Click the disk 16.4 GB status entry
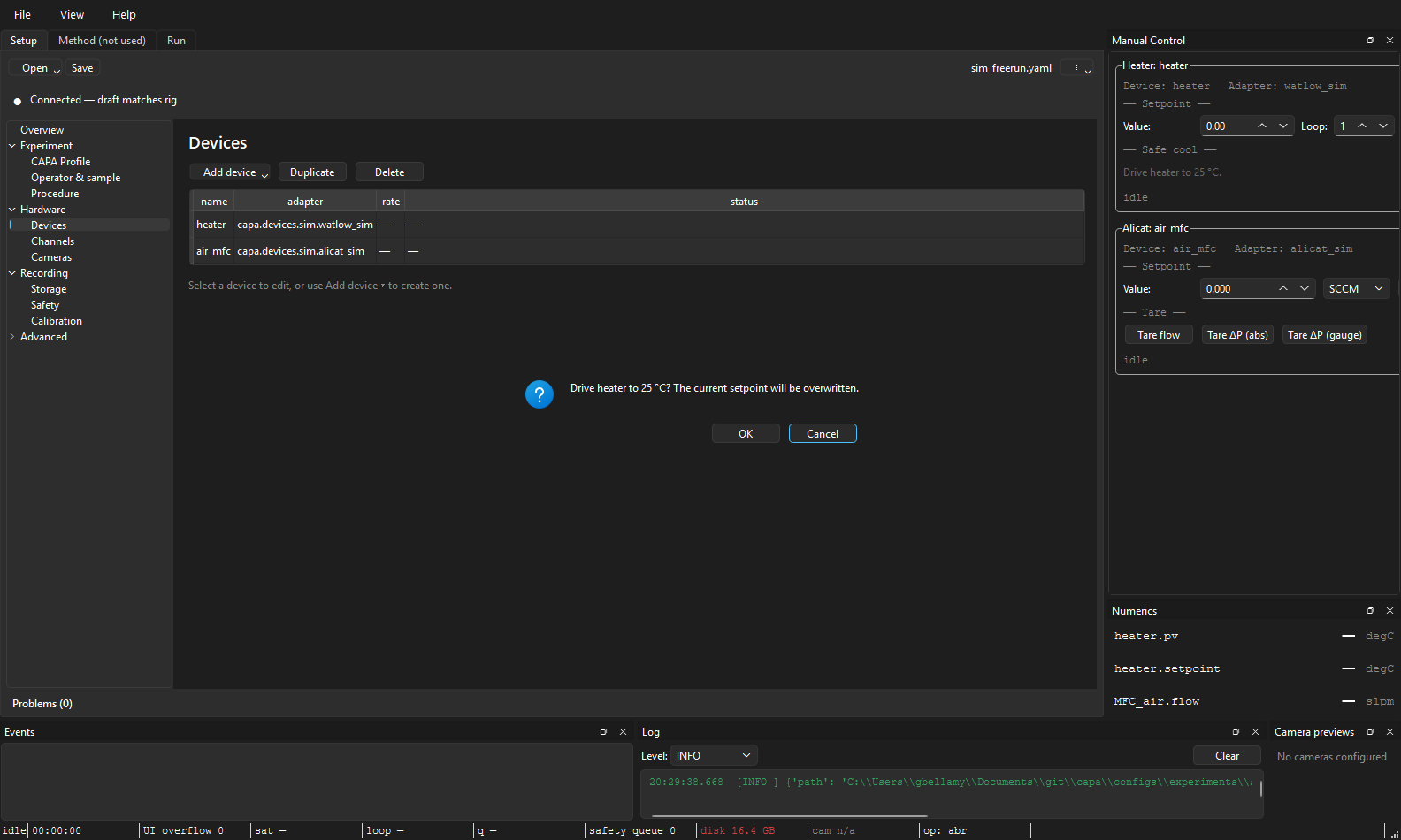 coord(738,831)
